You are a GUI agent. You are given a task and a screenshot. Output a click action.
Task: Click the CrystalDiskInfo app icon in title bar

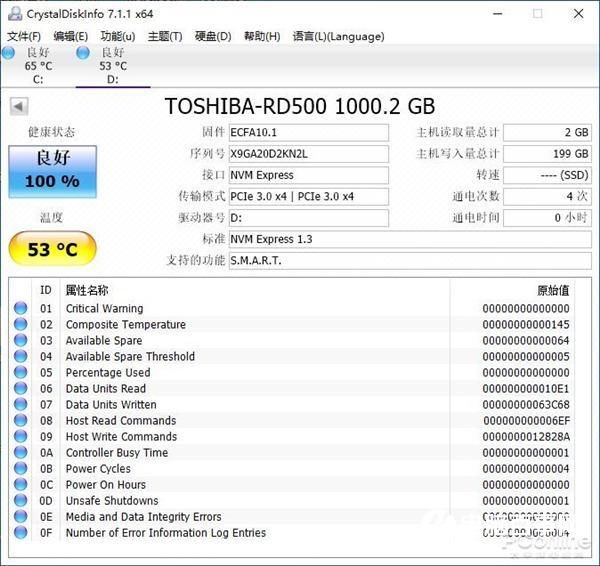pos(15,14)
